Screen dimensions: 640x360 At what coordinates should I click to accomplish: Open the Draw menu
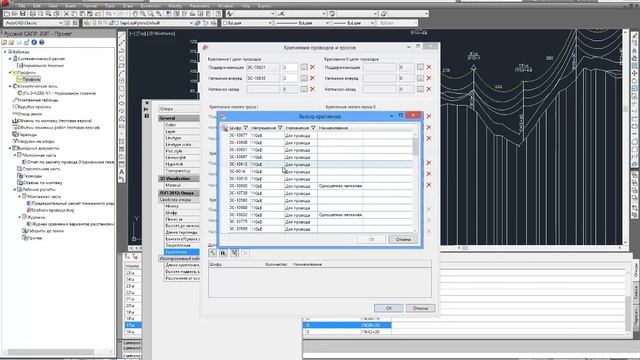(127, 6)
